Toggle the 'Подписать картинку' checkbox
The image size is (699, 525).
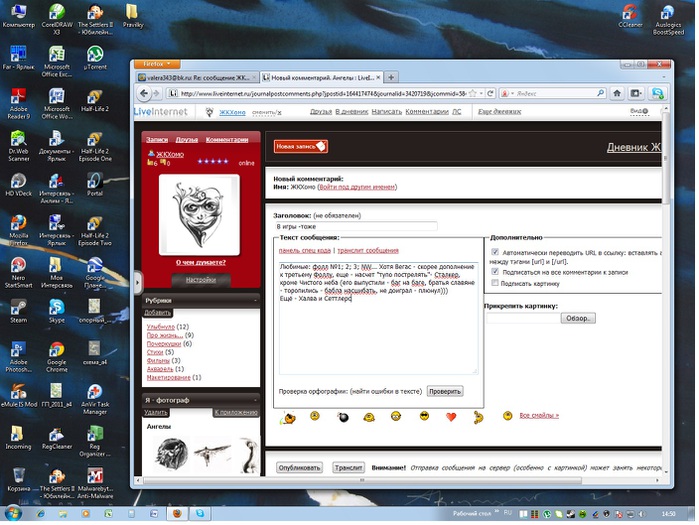coord(495,283)
